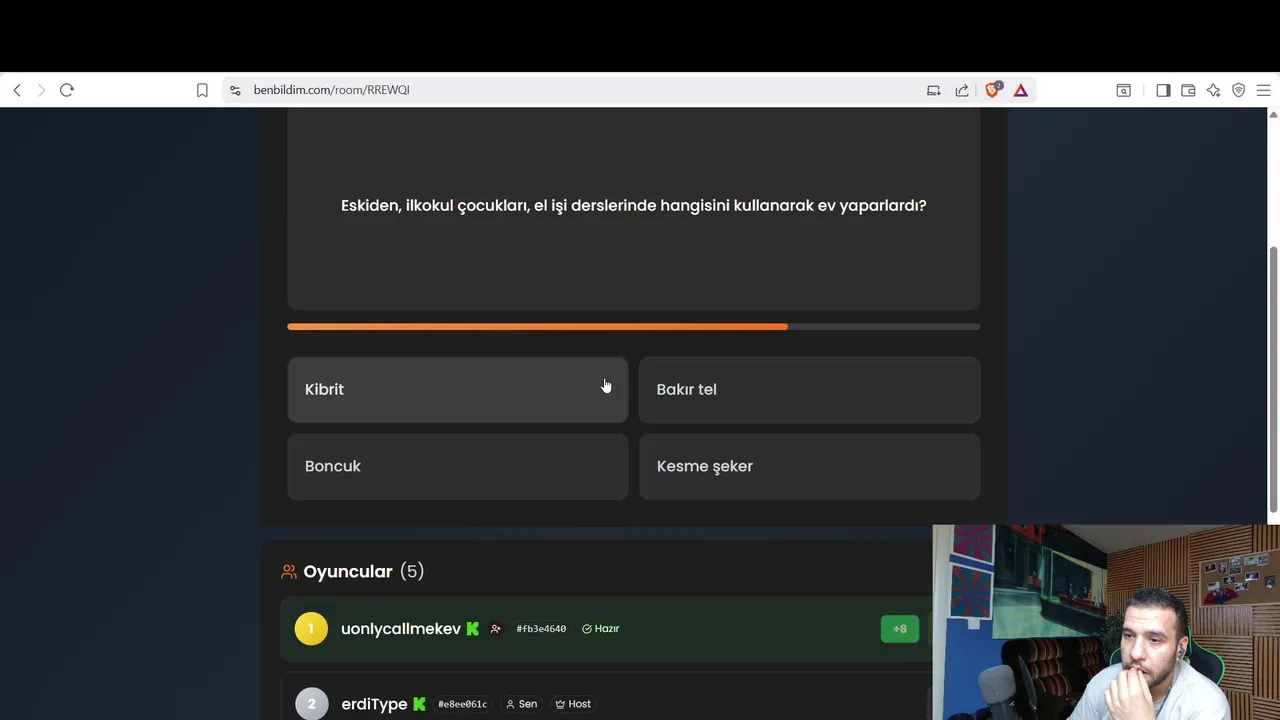Click the page vertical scrollbar
Viewport: 1280px width, 720px height.
pos(1273,380)
